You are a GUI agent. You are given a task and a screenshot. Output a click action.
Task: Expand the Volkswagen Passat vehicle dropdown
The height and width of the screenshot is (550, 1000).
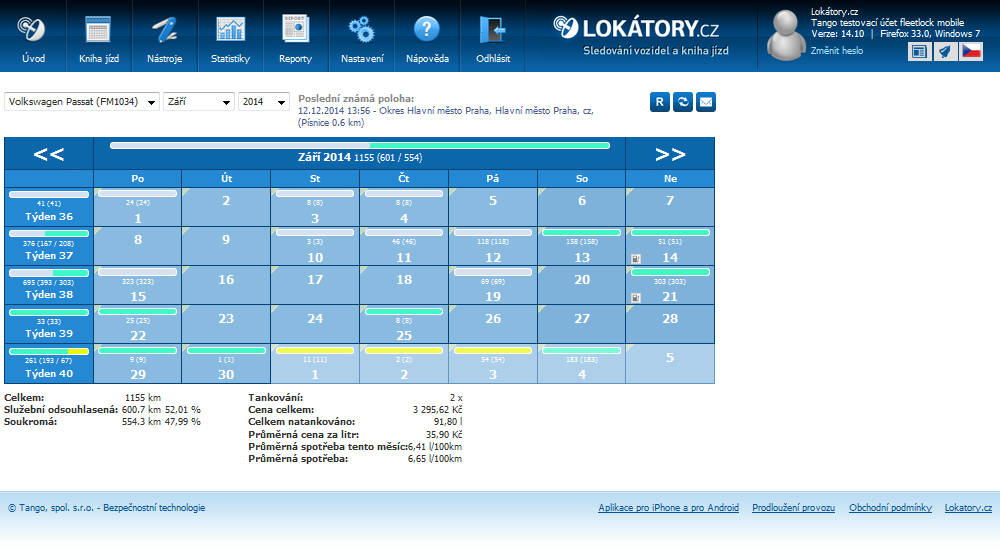point(82,102)
